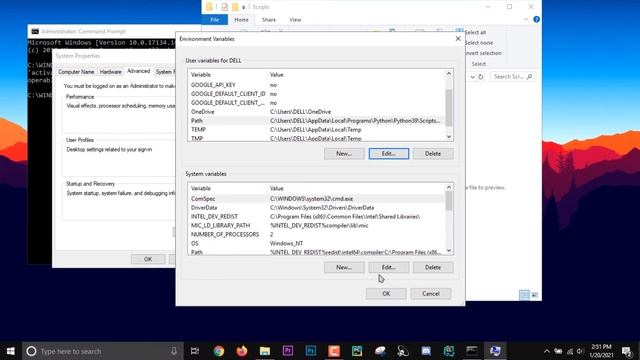Select the OneDrive user variable row
The width and height of the screenshot is (640, 360).
316,112
